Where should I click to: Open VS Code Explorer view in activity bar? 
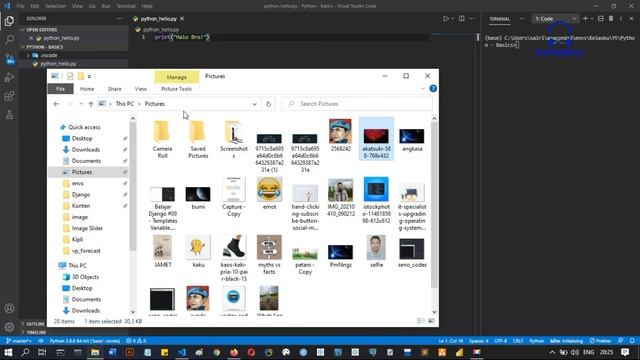[9, 20]
